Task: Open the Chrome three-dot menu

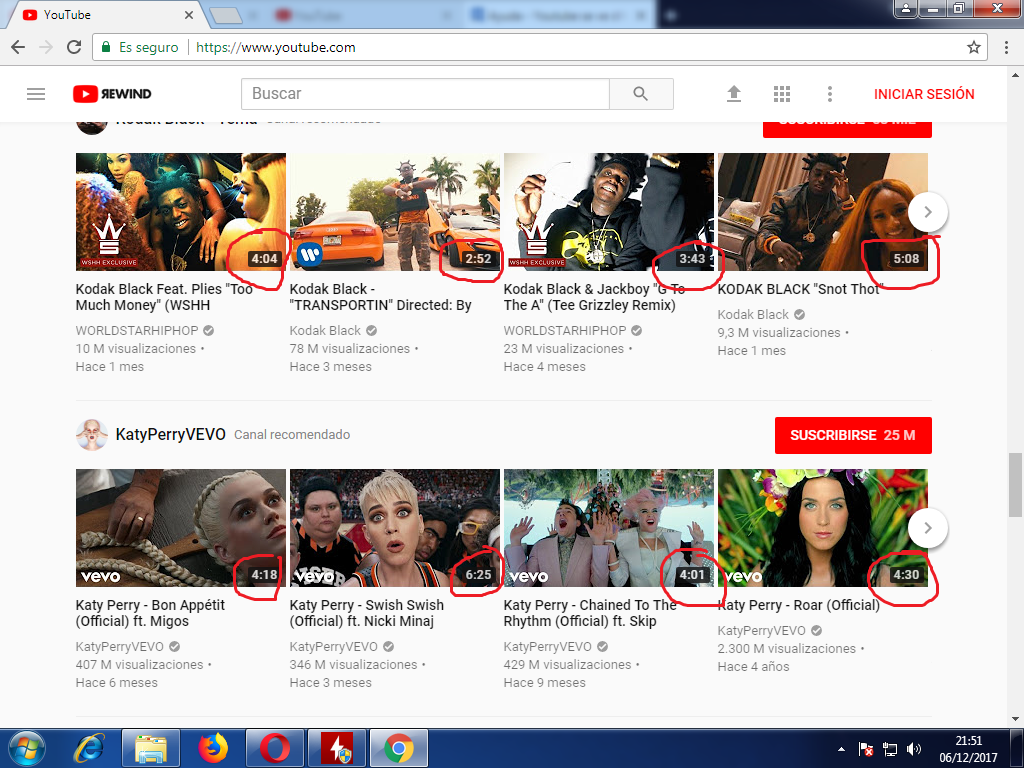Action: (x=1006, y=47)
